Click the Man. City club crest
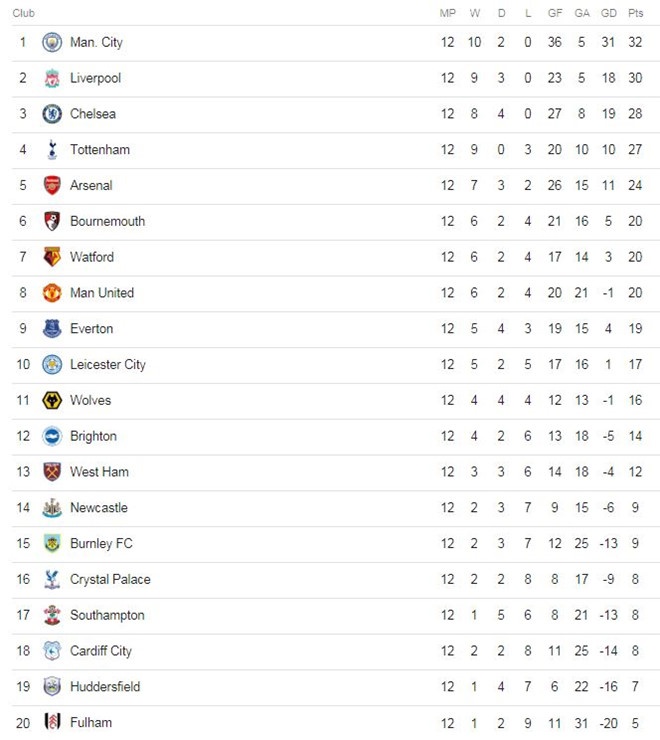Viewport: 660px width, 740px height. click(x=52, y=42)
